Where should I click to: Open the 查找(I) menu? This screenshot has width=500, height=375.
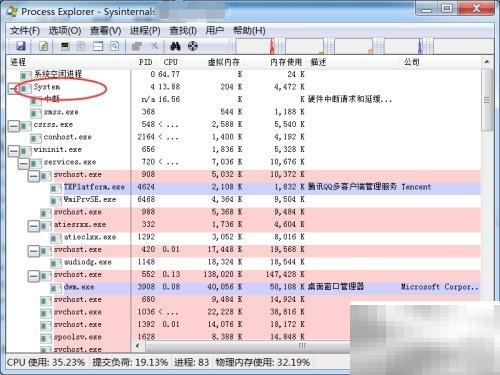pyautogui.click(x=183, y=31)
